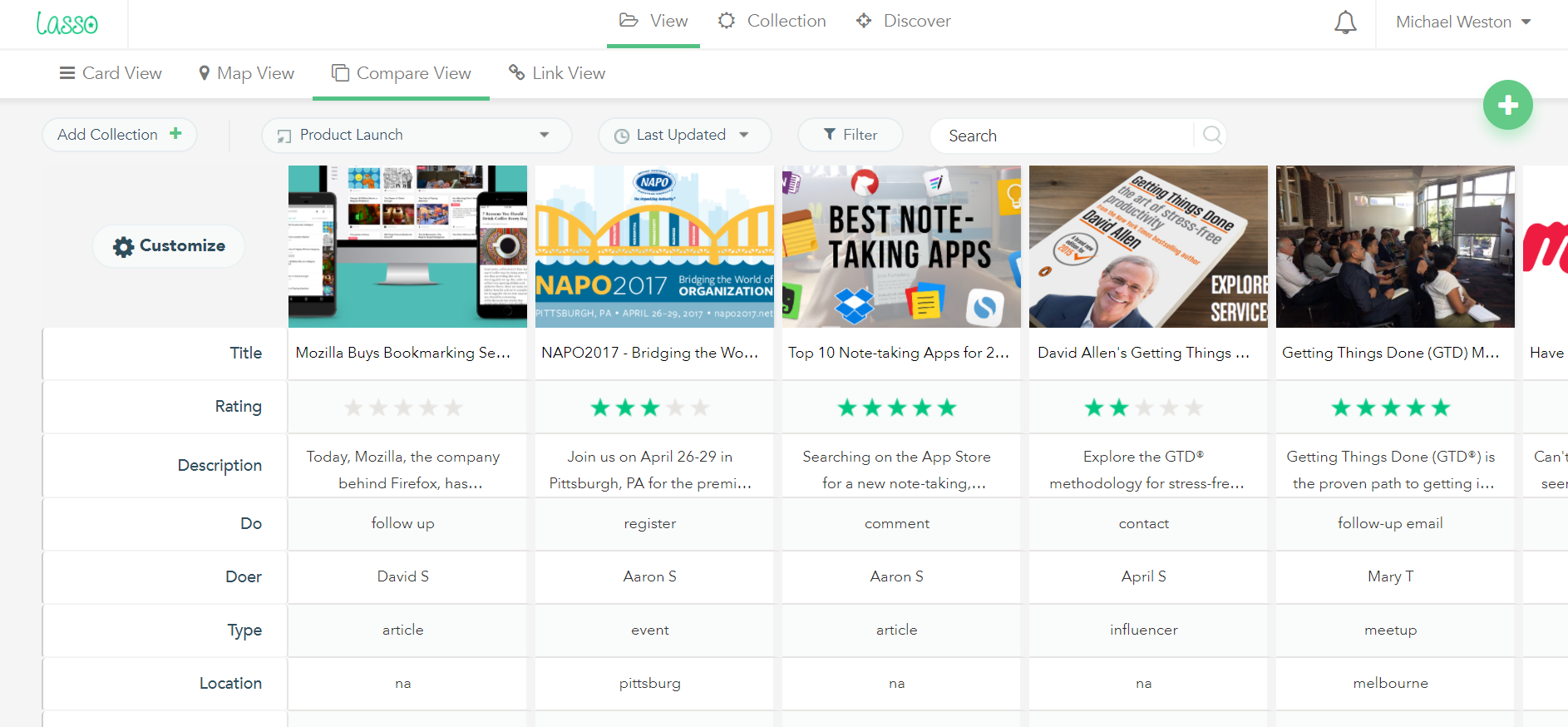Open the notifications bell
This screenshot has width=1568, height=727.
pos(1345,22)
